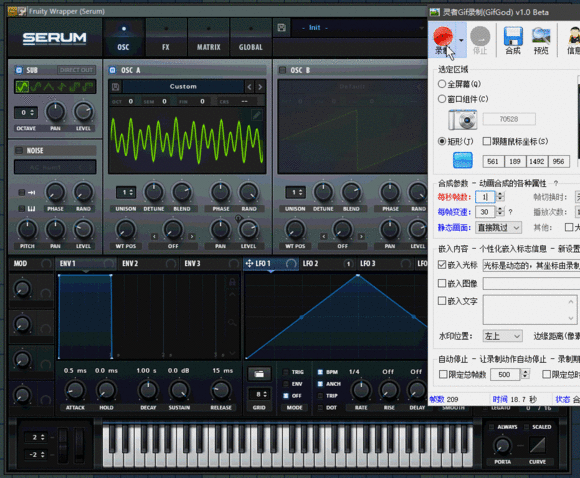
Task: Click the LFO 1 drag-assign cross icon
Action: [249, 263]
